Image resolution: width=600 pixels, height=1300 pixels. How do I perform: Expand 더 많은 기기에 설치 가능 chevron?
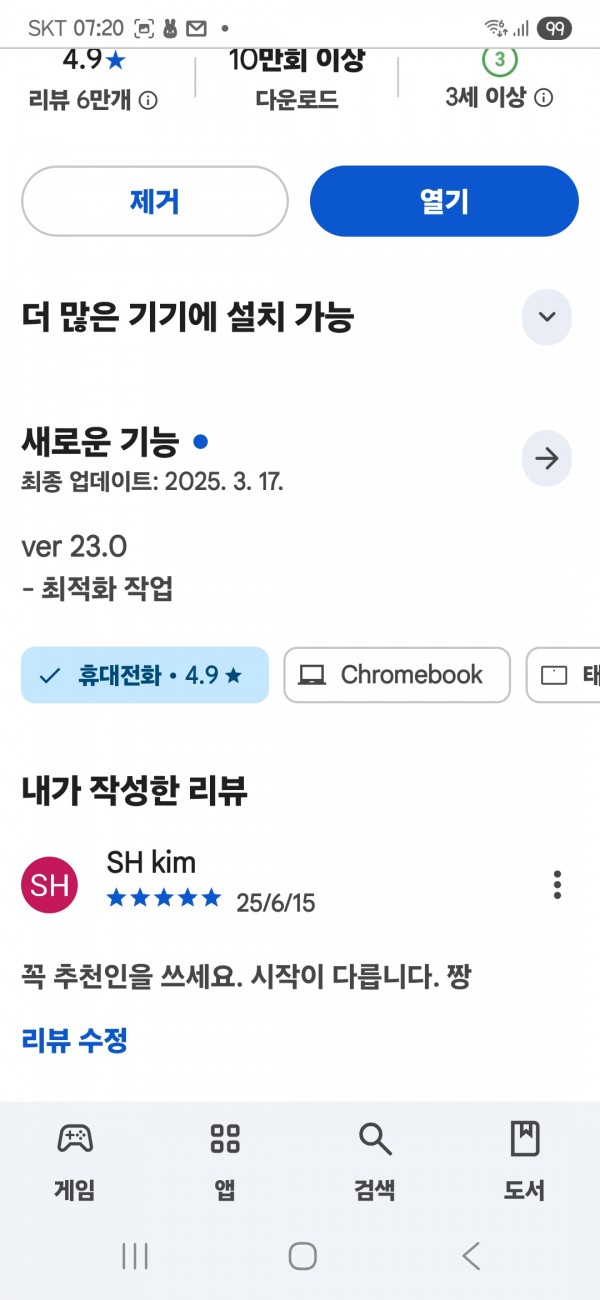click(x=547, y=317)
